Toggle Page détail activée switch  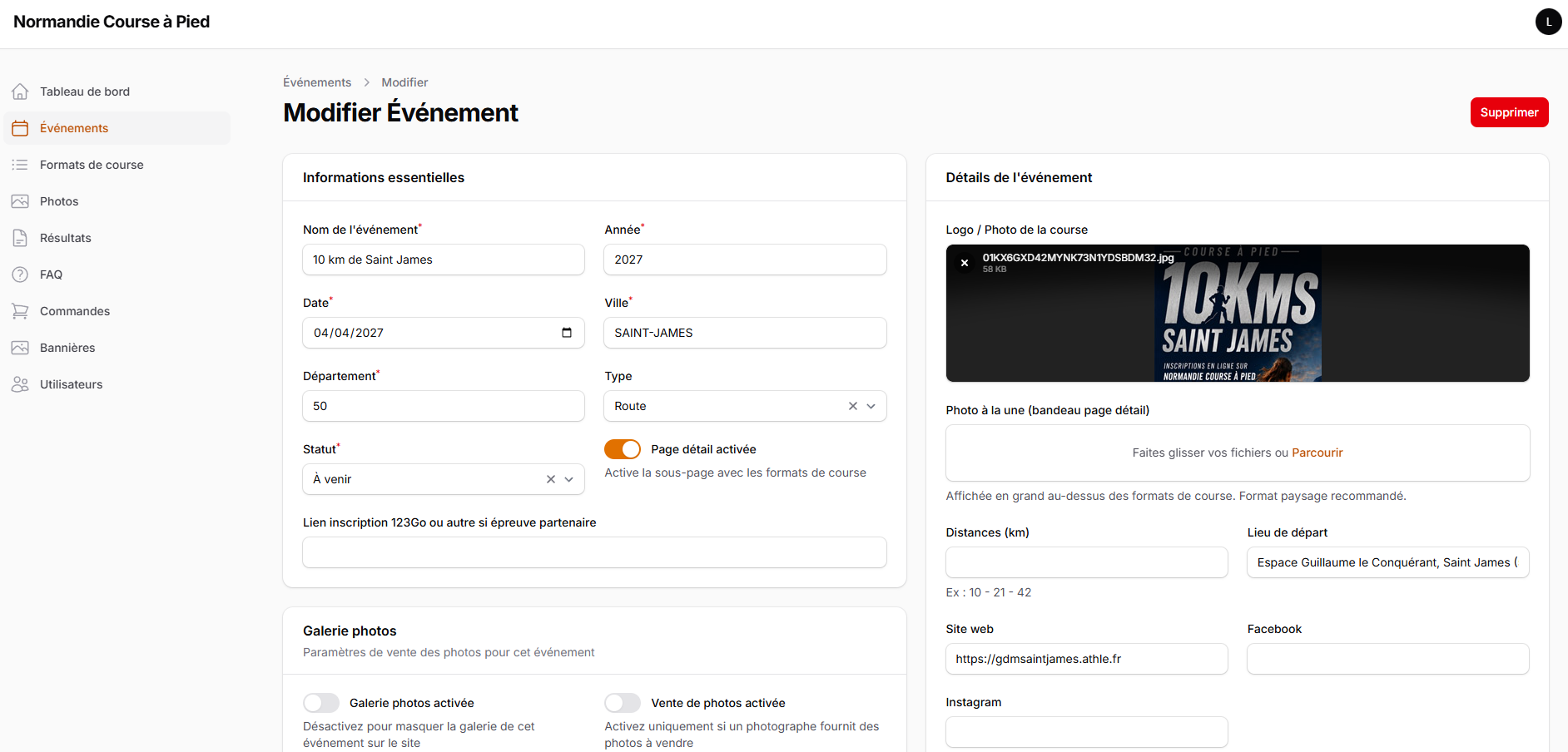pyautogui.click(x=623, y=449)
